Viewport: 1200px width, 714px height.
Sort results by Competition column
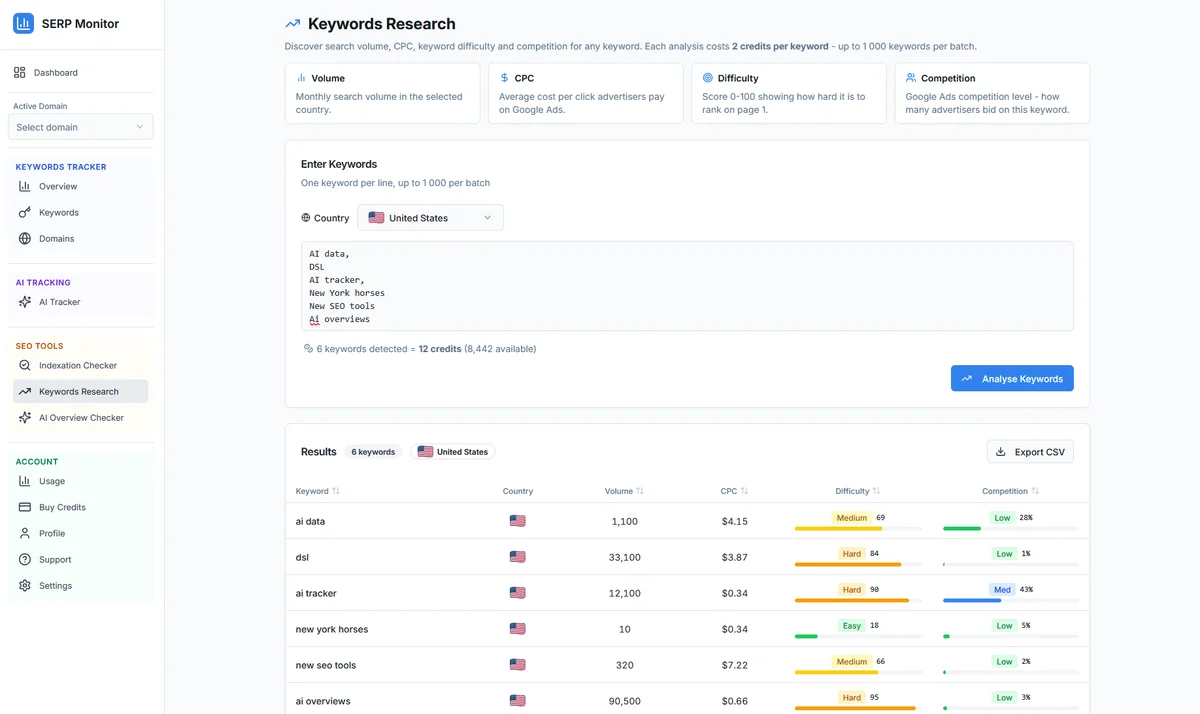click(x=1011, y=491)
